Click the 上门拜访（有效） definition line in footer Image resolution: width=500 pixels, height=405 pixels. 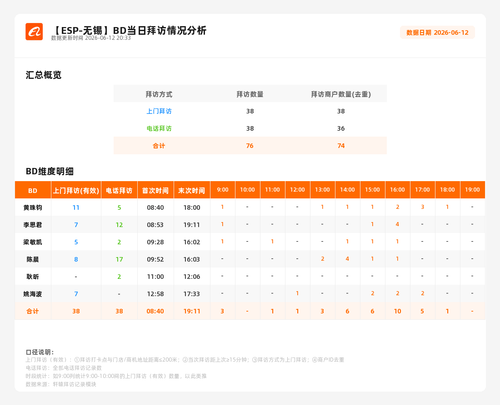(x=185, y=360)
